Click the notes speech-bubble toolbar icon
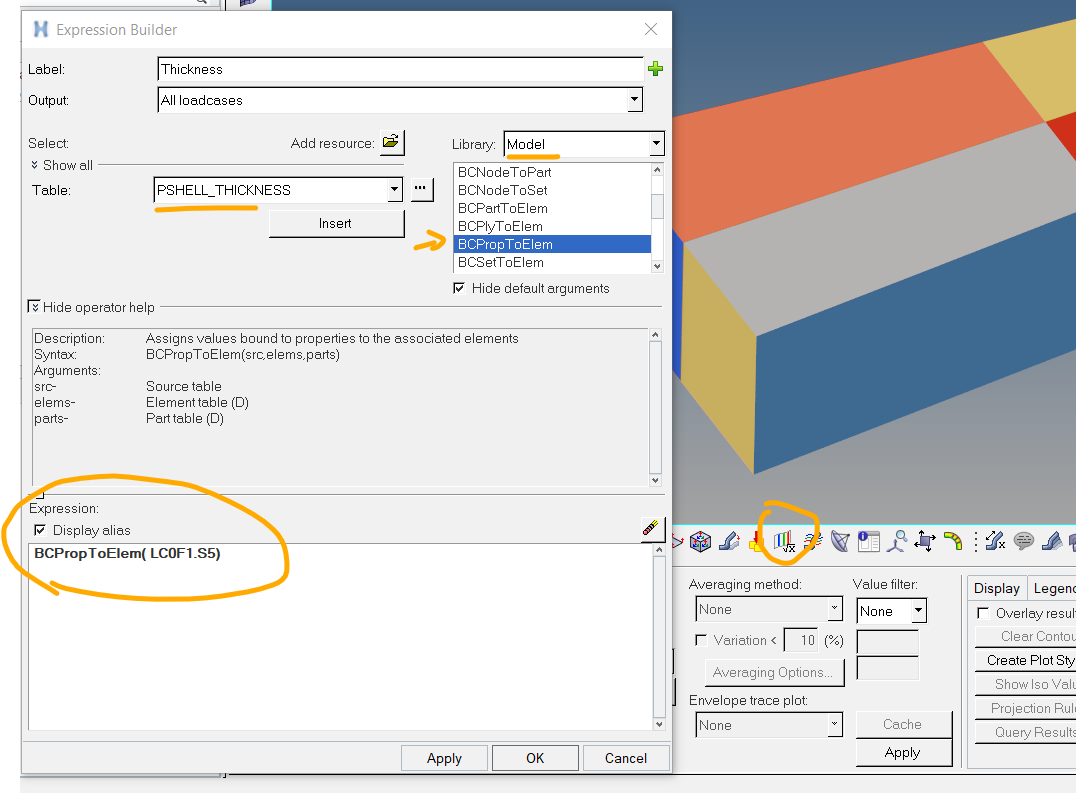The image size is (1076, 793). pos(1023,541)
